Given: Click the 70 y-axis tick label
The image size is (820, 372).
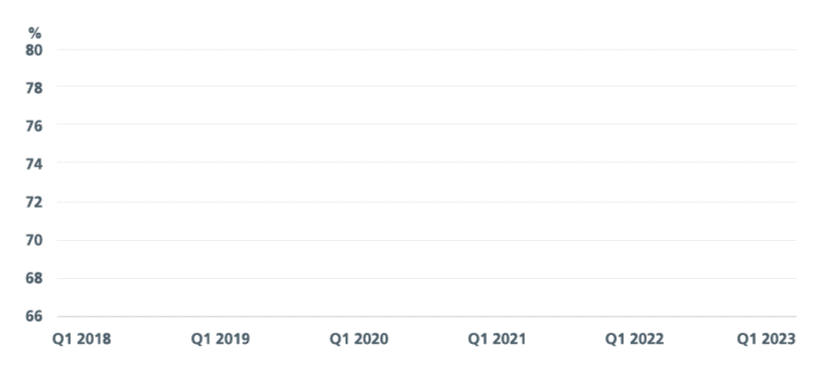Looking at the screenshot, I should tap(34, 240).
